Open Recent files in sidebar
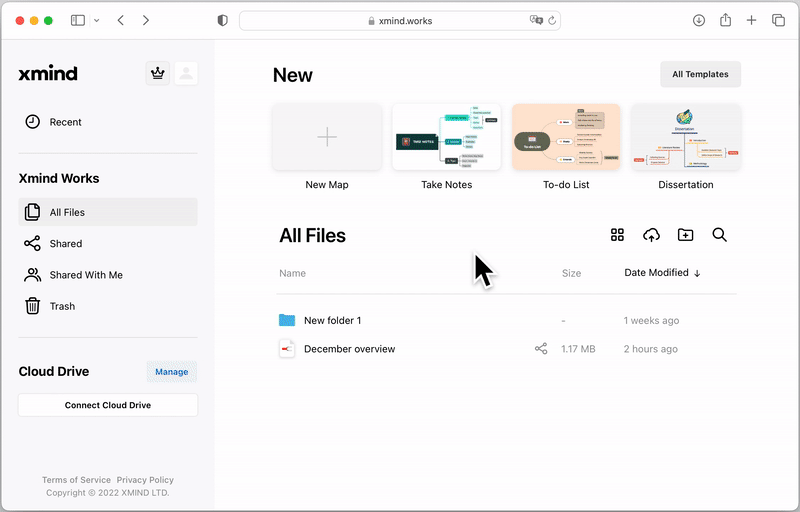800x512 pixels. (108, 122)
